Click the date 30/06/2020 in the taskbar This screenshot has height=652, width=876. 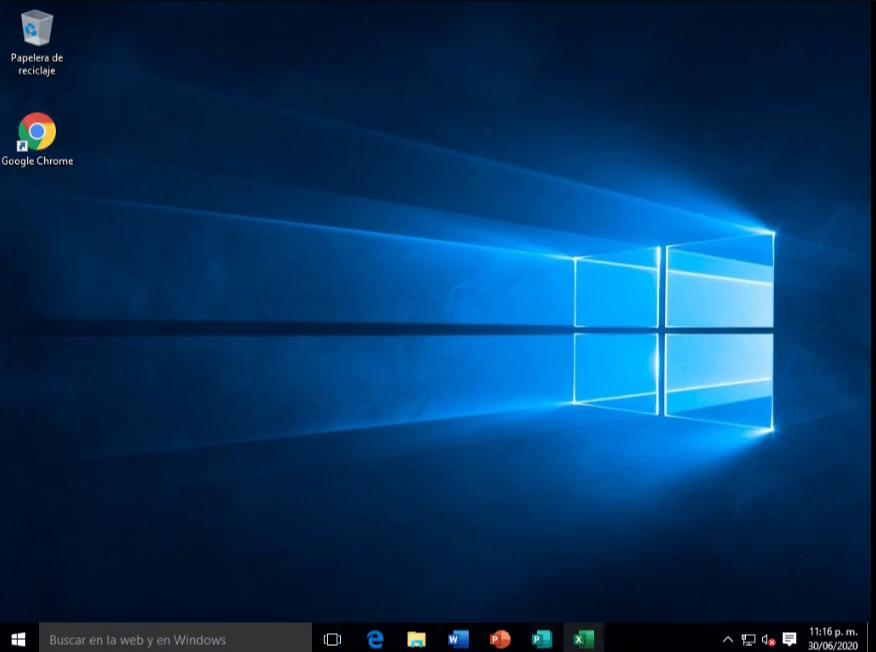[833, 646]
